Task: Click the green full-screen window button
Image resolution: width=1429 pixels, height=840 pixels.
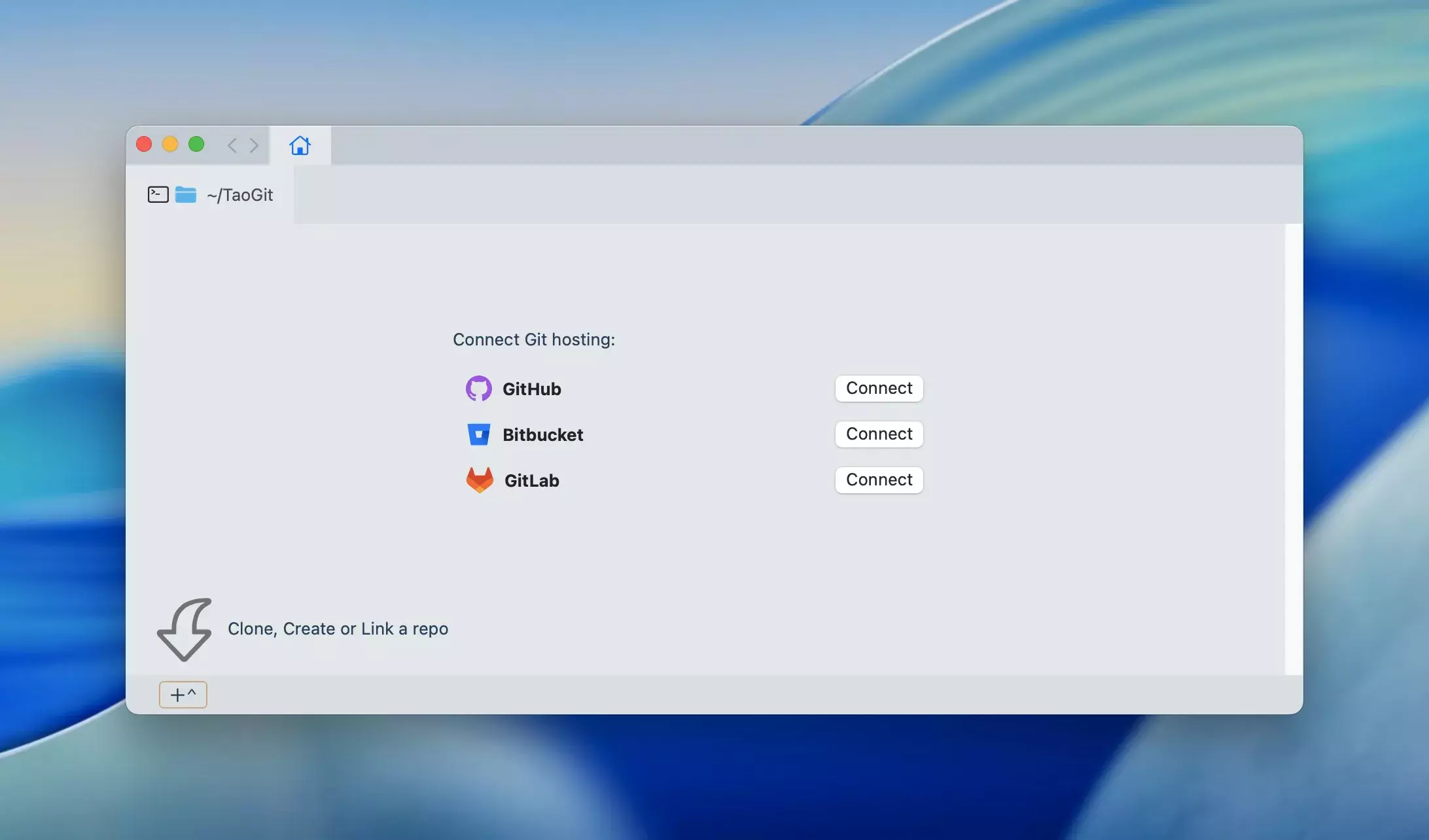Action: pyautogui.click(x=196, y=144)
